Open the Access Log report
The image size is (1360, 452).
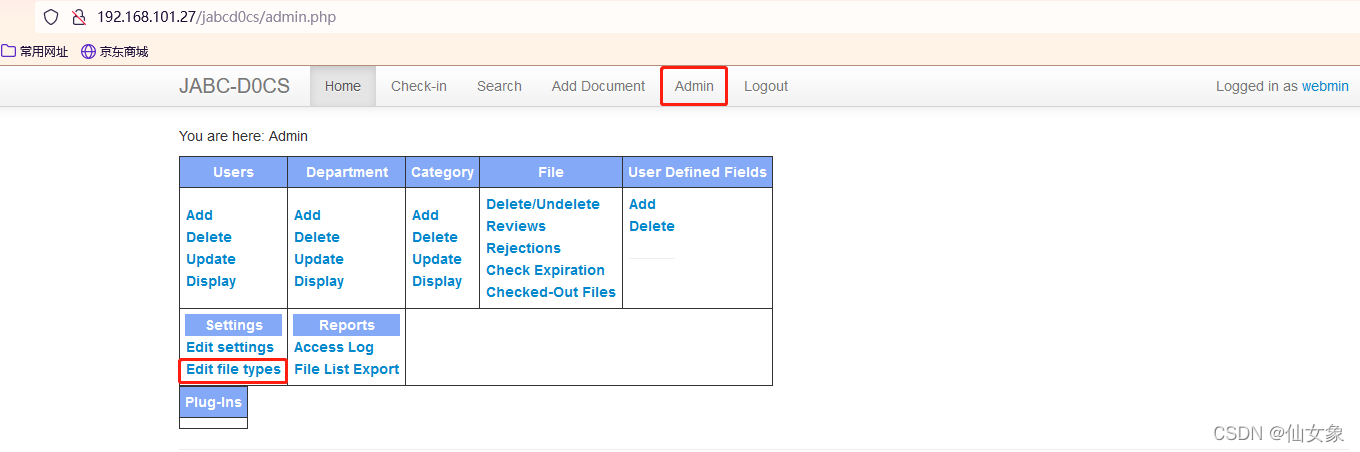pos(334,347)
